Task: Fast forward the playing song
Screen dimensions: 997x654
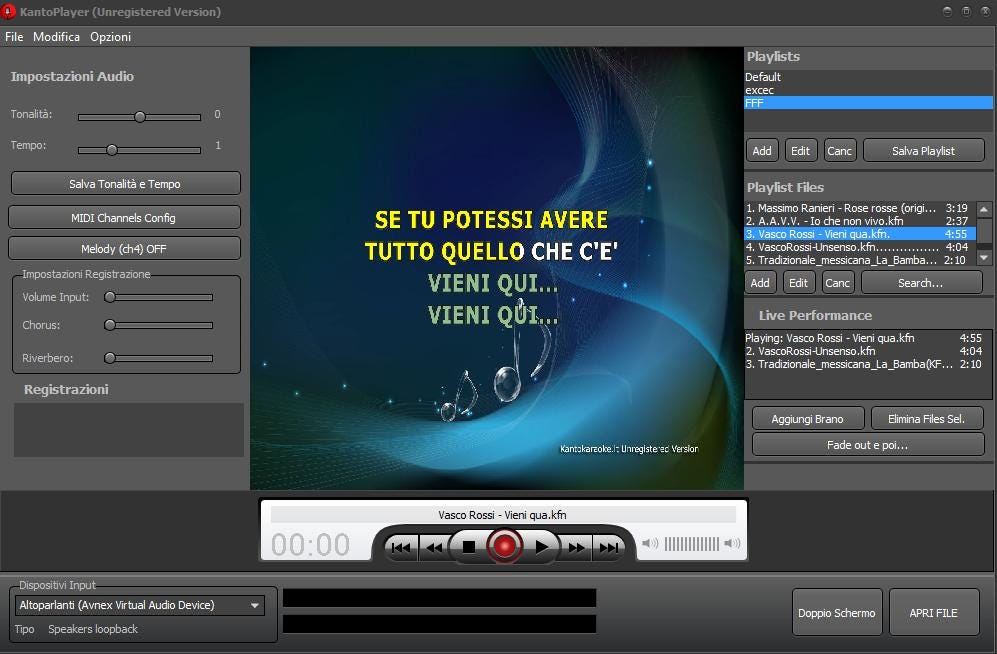Action: tap(575, 547)
